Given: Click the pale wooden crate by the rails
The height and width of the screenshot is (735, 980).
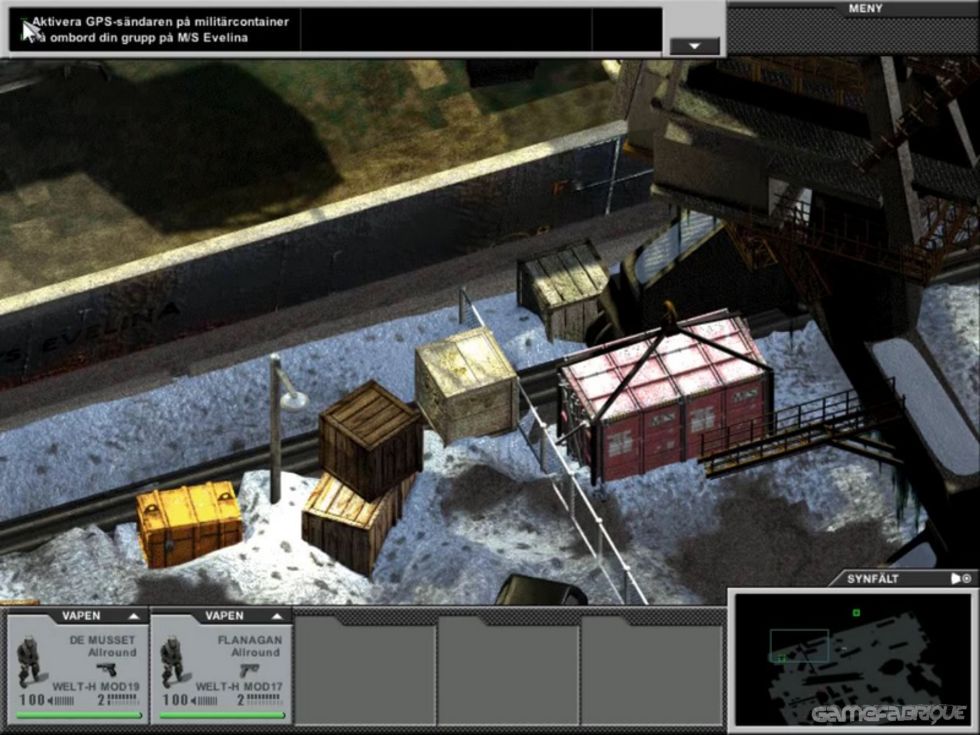Looking at the screenshot, I should [467, 384].
